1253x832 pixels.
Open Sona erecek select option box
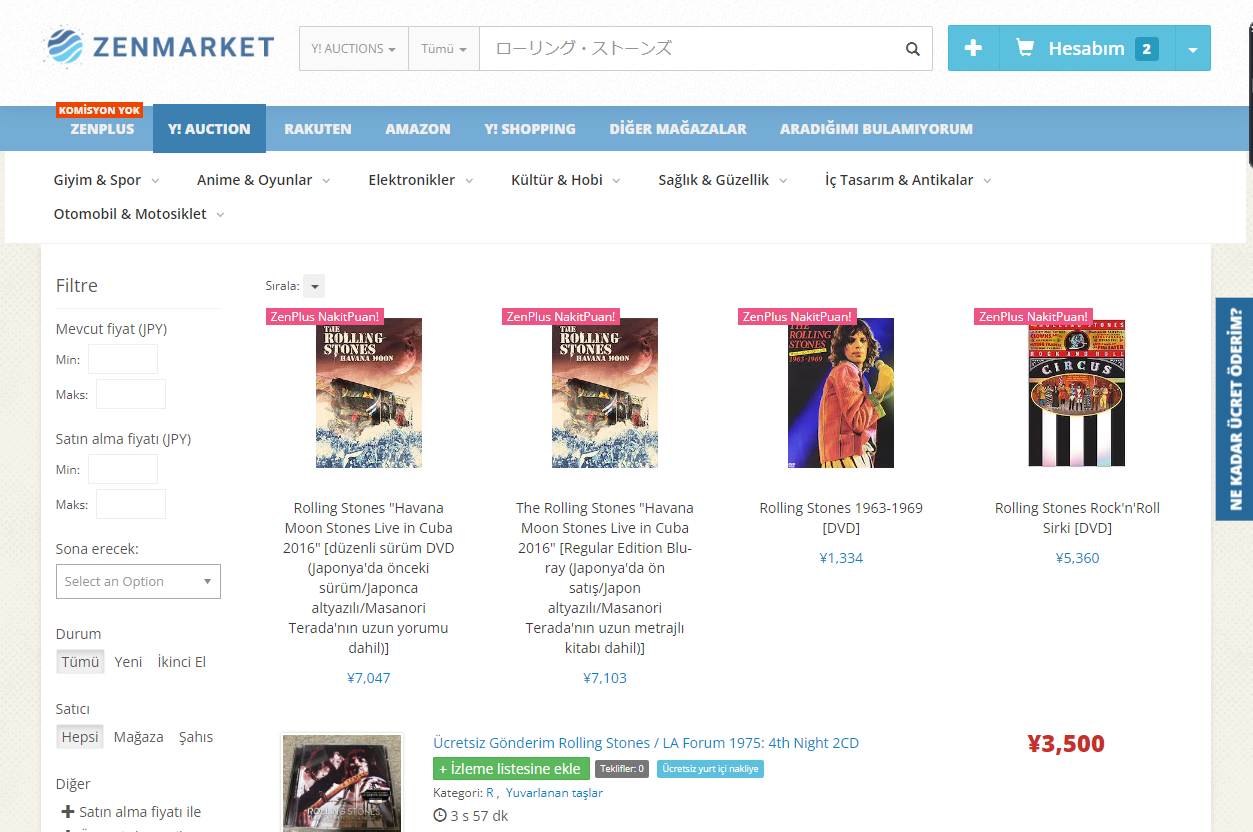138,582
